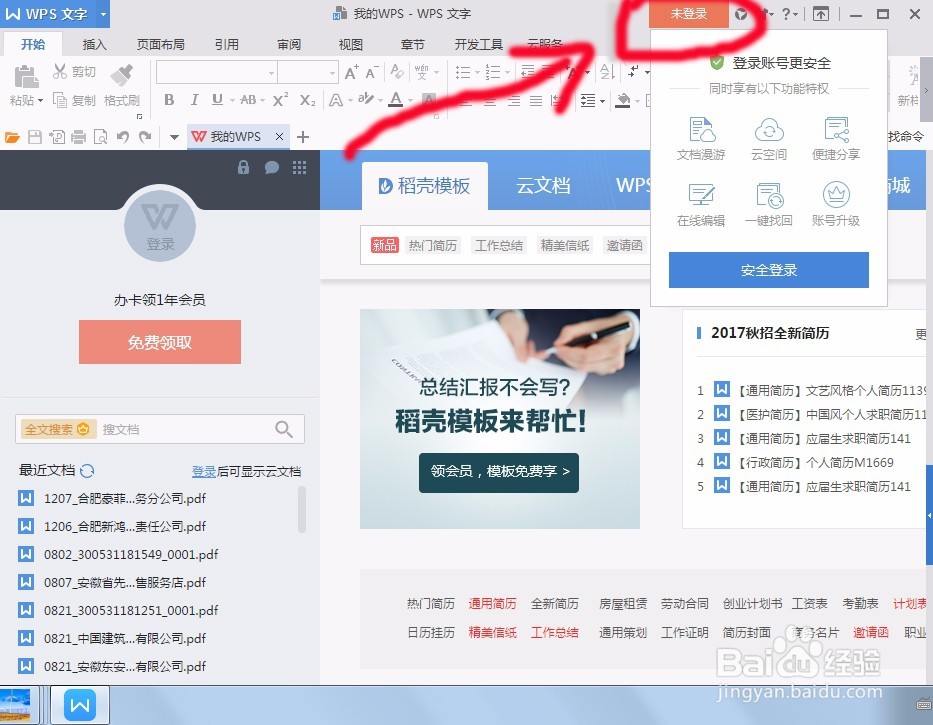
Task: Expand the Paste options arrow
Action: click(x=40, y=101)
